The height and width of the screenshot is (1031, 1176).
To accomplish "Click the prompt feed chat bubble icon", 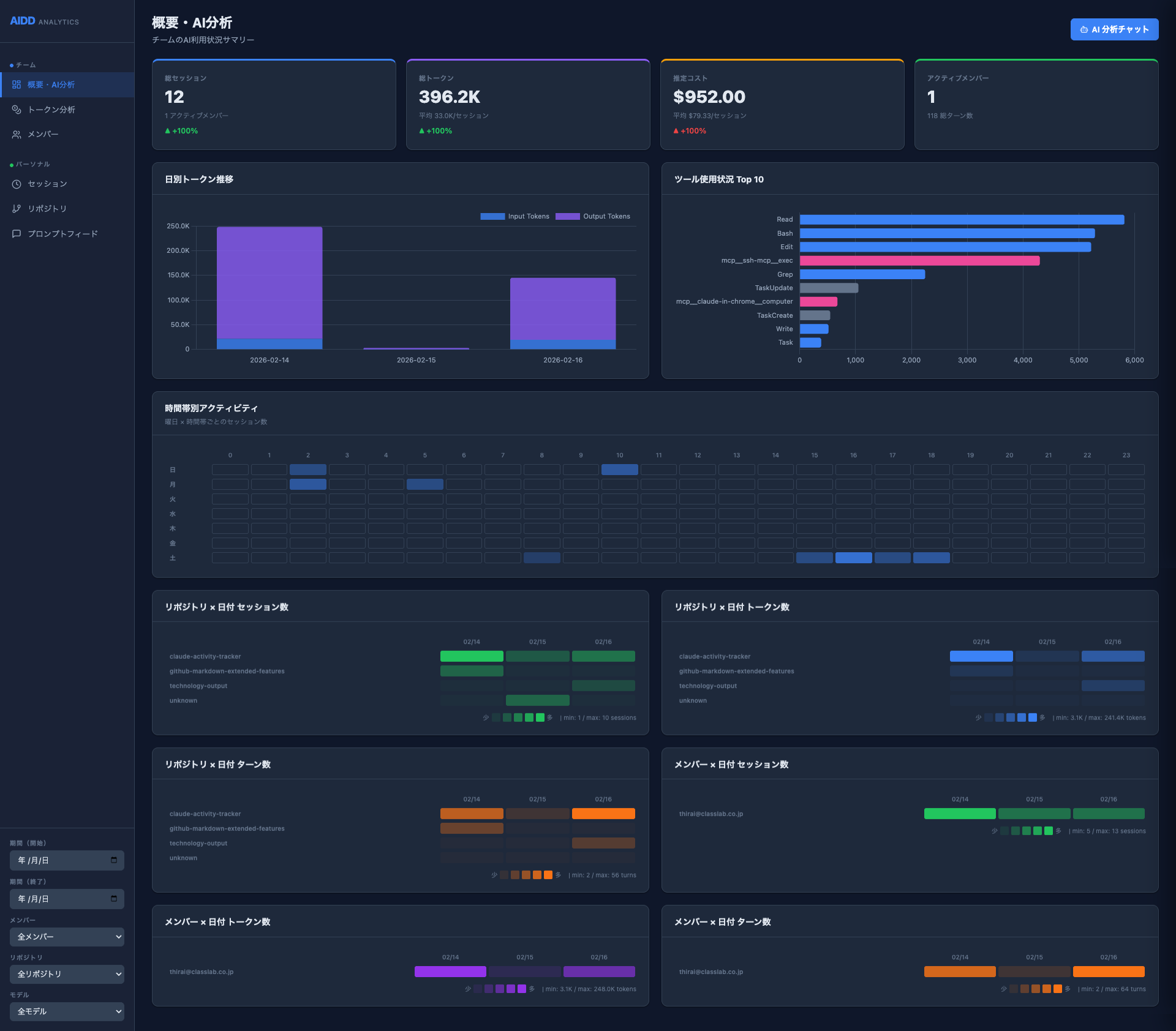I will point(17,234).
